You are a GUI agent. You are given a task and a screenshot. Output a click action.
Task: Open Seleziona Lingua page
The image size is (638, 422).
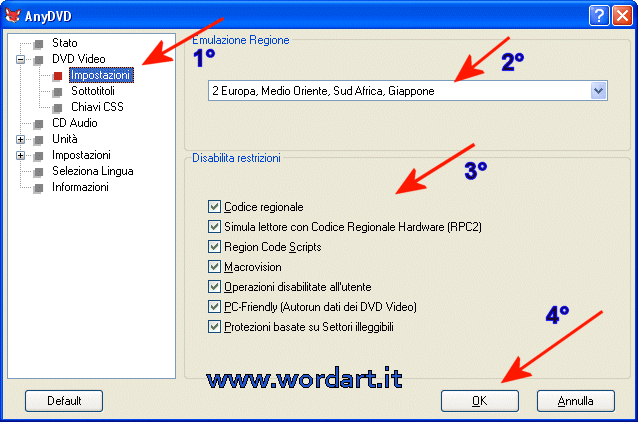click(x=92, y=171)
